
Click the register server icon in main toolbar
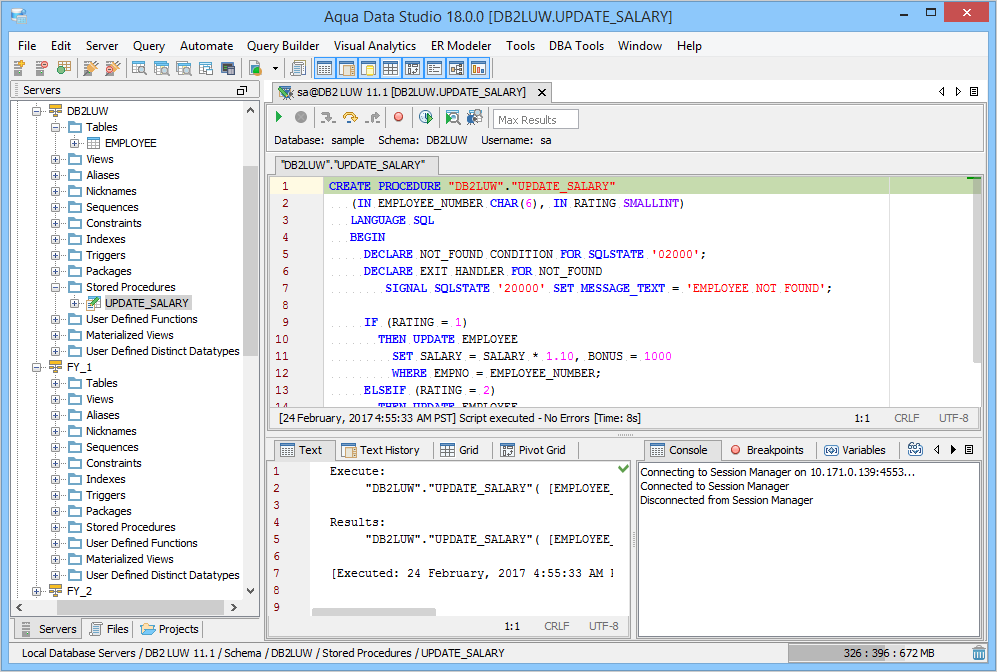pos(19,68)
